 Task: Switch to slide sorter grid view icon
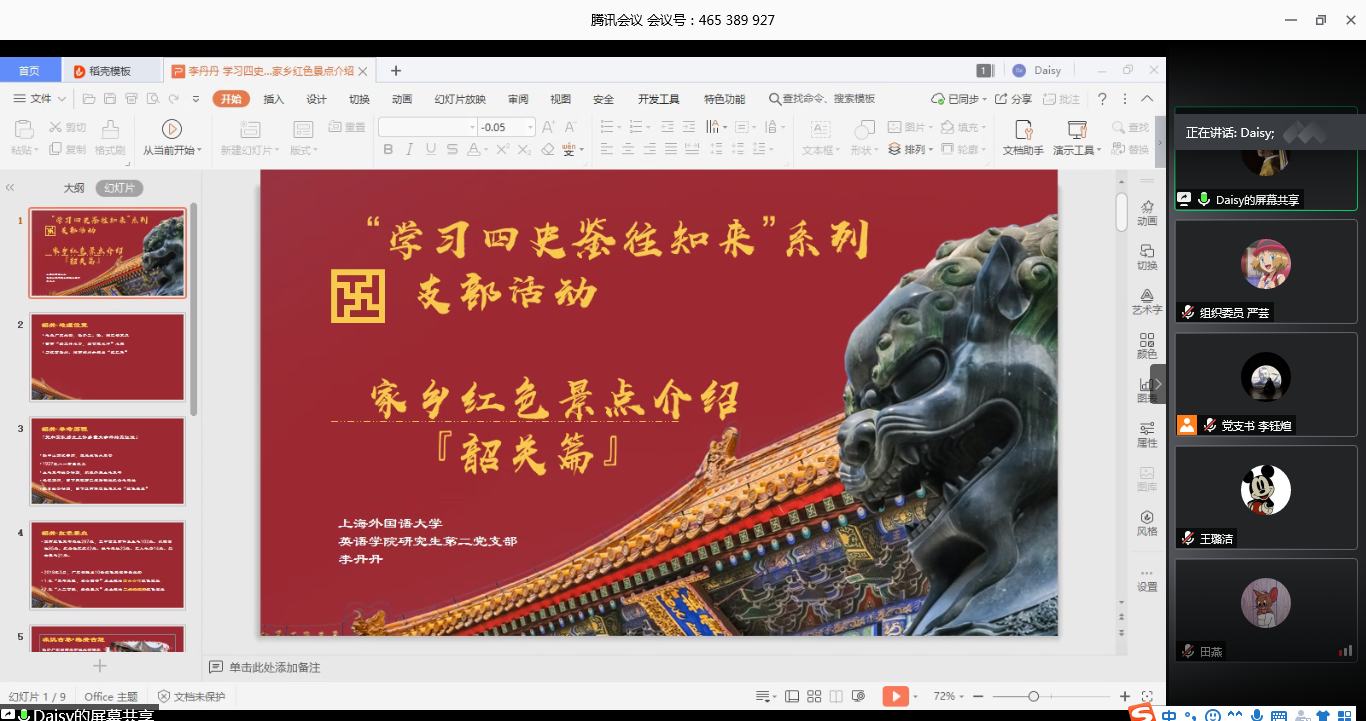coord(814,696)
